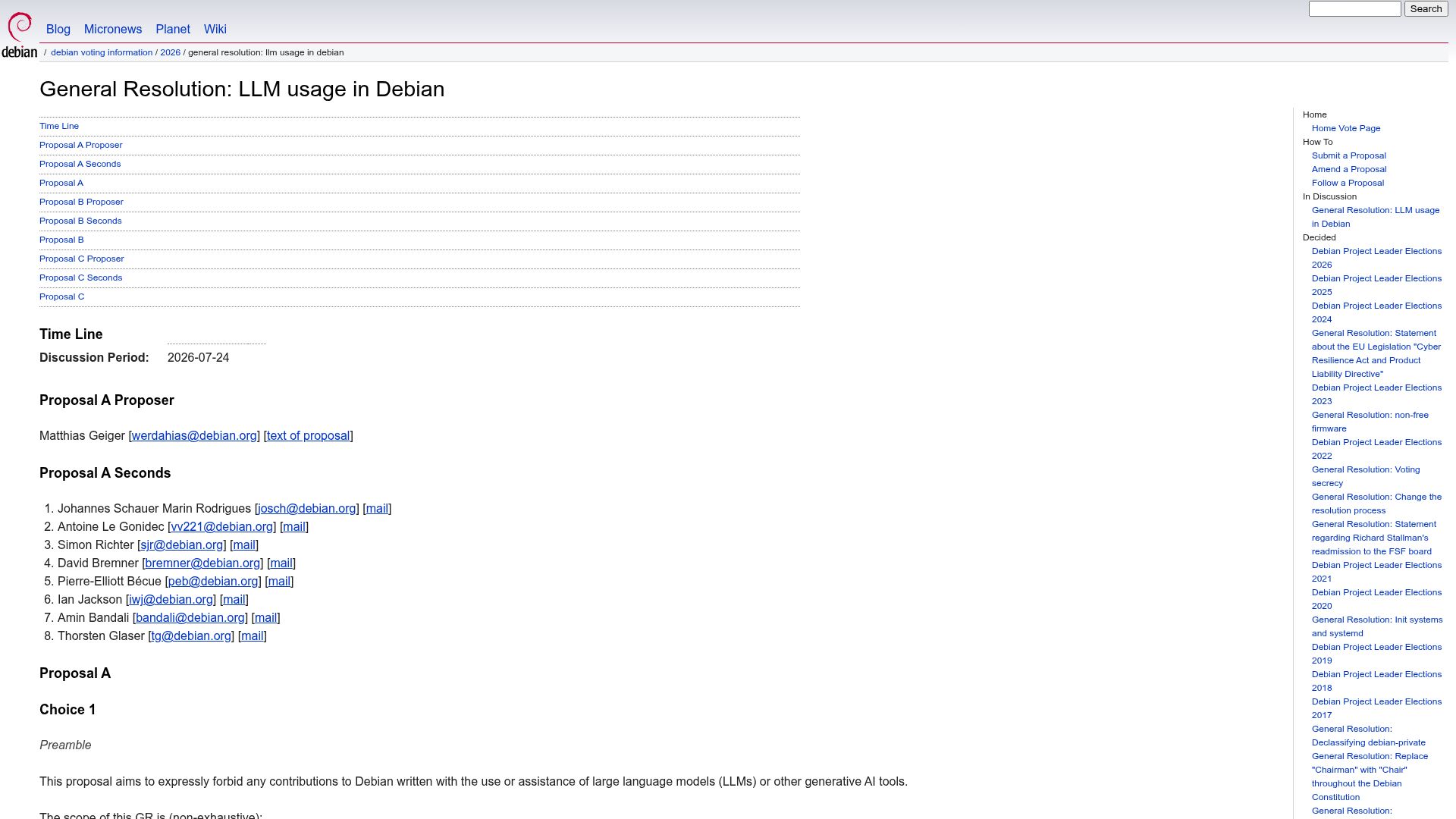Click the 2026-07-24 discussion period date
The width and height of the screenshot is (1456, 819).
coord(198,357)
